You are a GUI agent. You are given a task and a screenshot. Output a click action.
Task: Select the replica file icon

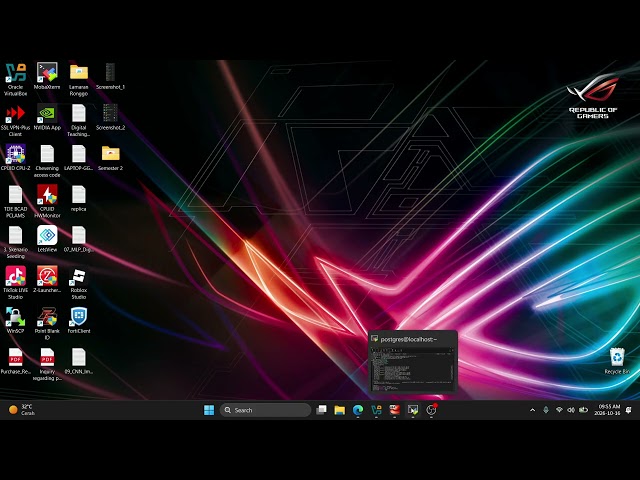[x=79, y=198]
